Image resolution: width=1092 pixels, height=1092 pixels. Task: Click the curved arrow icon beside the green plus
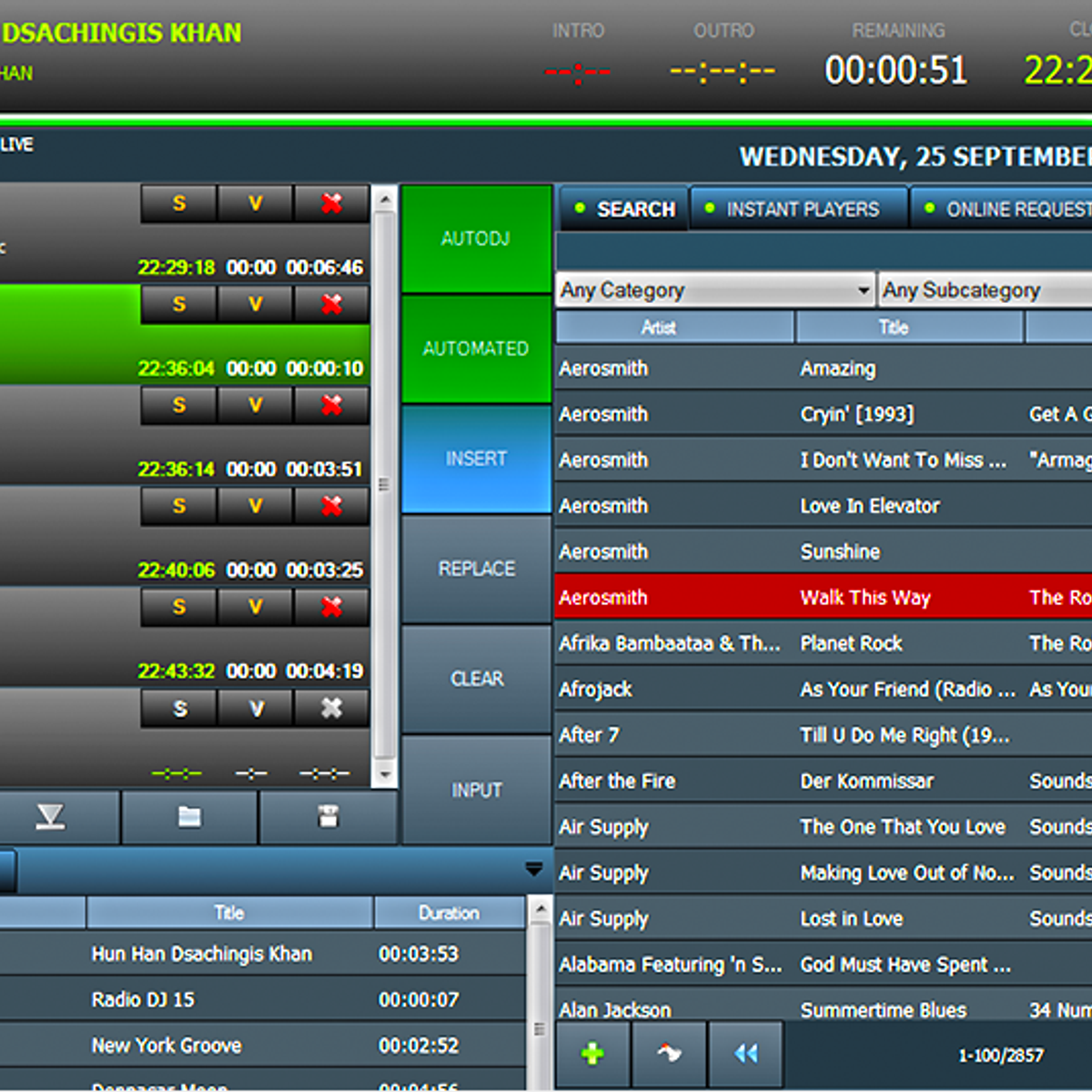tap(669, 1054)
